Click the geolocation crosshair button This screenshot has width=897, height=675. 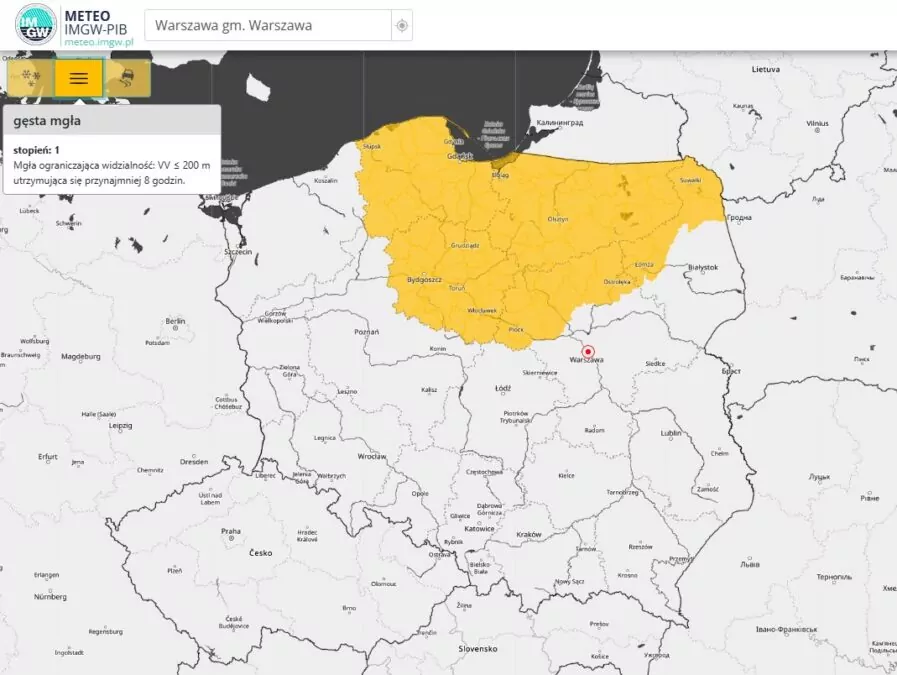coord(401,27)
